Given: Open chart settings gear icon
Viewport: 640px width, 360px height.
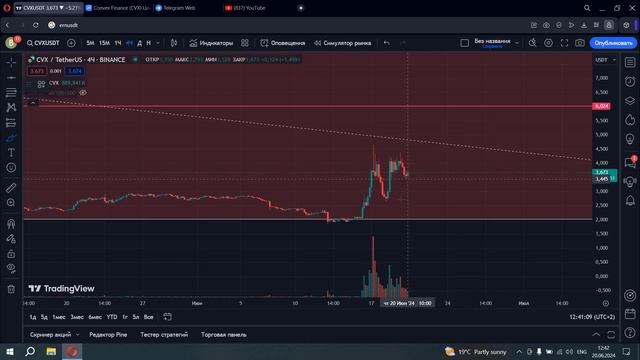Looking at the screenshot, I should (x=548, y=43).
